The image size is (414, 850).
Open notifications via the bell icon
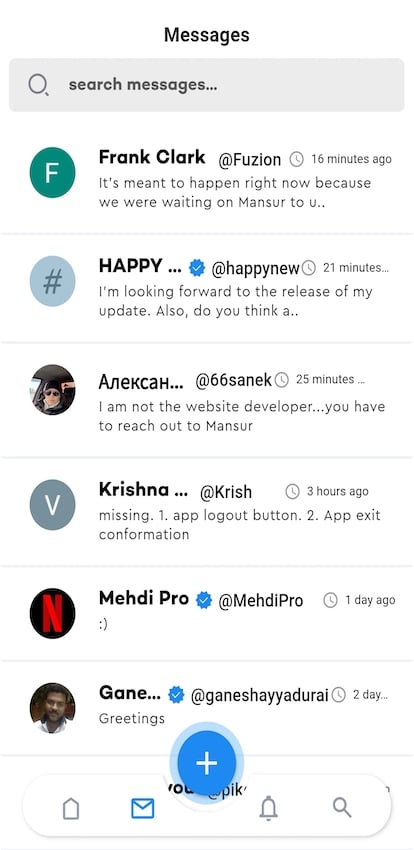pos(268,809)
